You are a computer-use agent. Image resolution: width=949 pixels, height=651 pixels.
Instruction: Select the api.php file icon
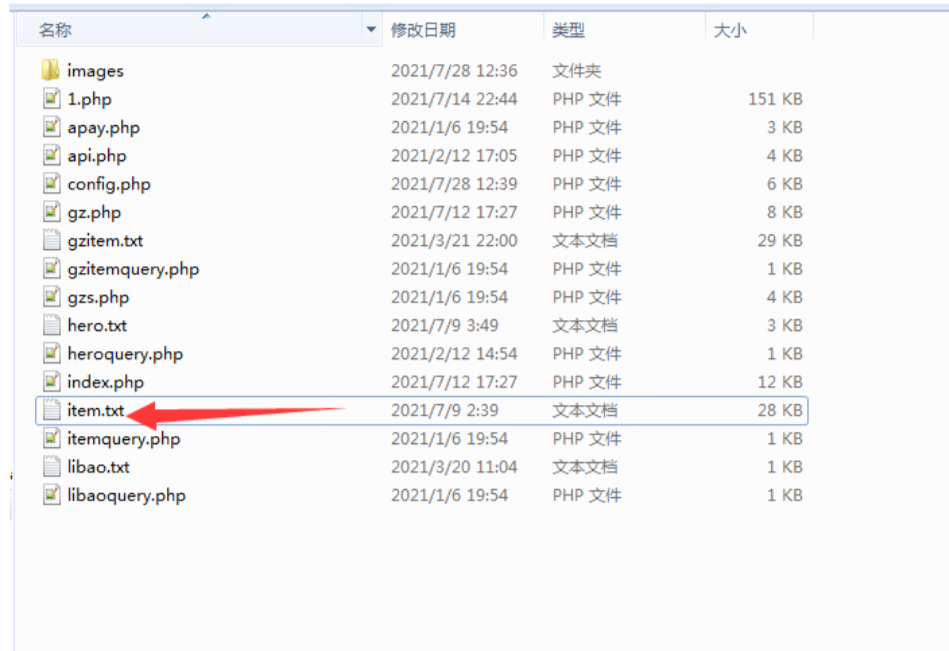point(51,155)
